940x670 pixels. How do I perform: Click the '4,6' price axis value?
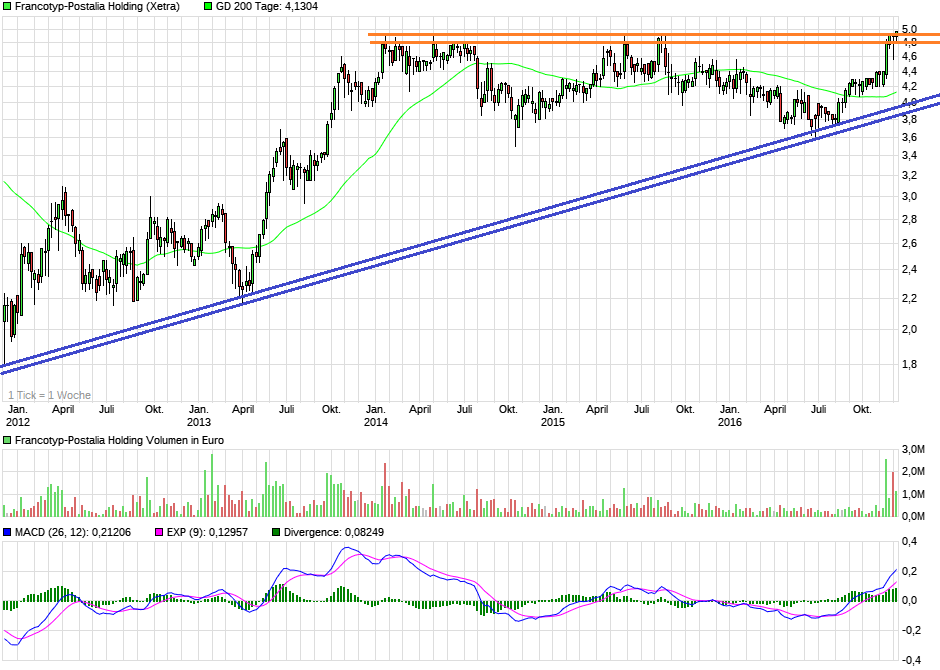909,57
